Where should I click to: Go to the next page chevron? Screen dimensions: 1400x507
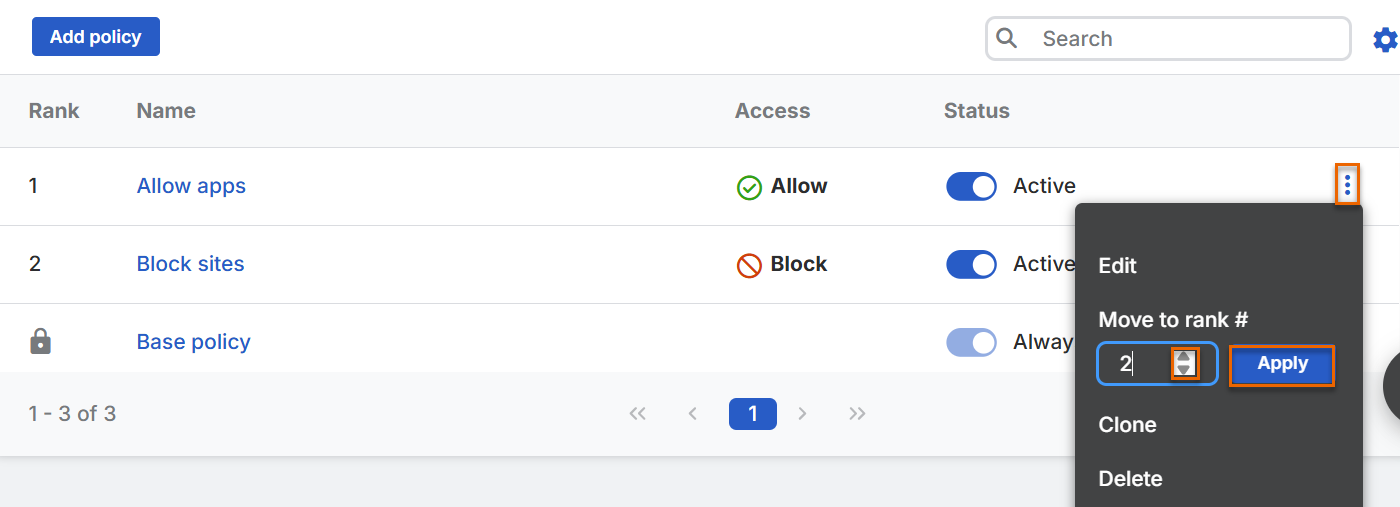pyautogui.click(x=802, y=414)
